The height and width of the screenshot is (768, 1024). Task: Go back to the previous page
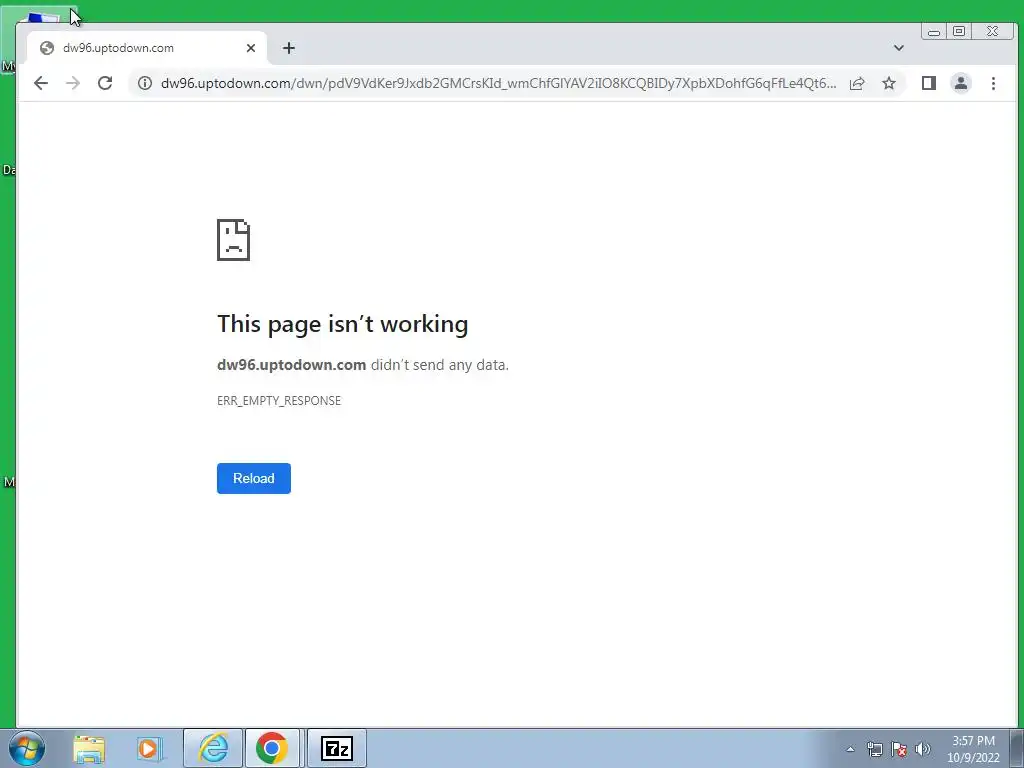tap(40, 83)
